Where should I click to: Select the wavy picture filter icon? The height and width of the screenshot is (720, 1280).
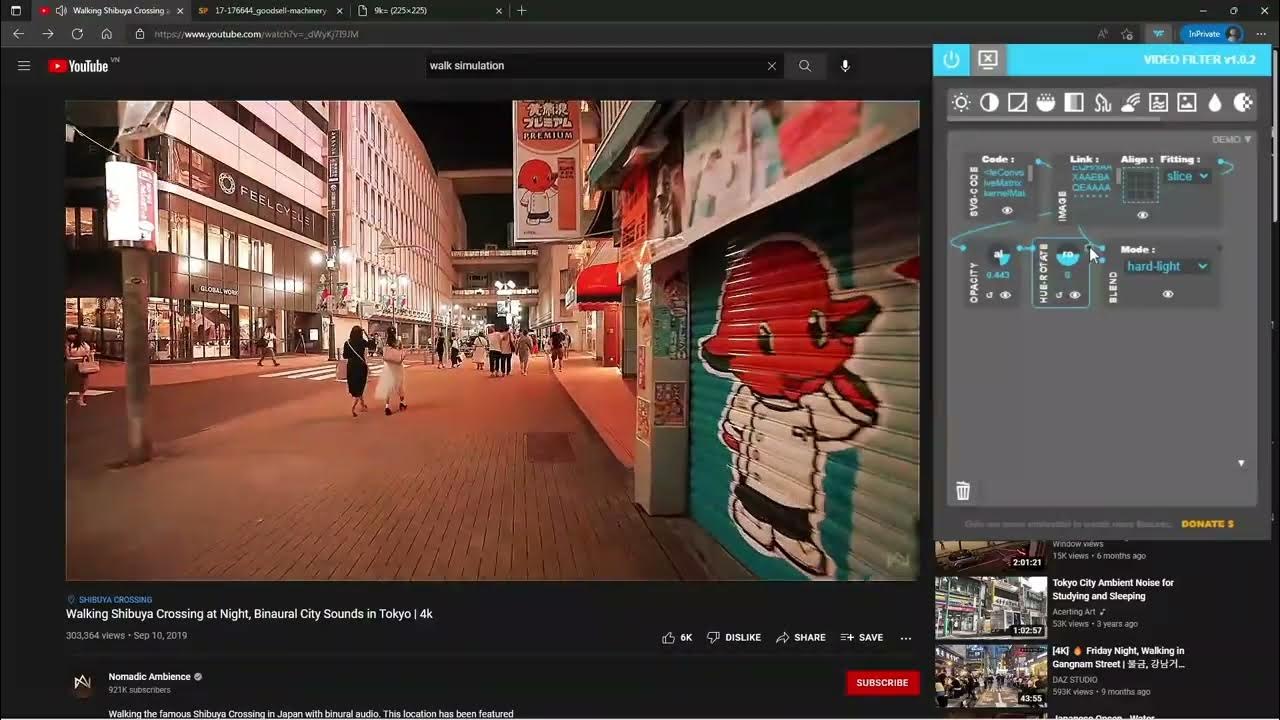(x=1158, y=102)
